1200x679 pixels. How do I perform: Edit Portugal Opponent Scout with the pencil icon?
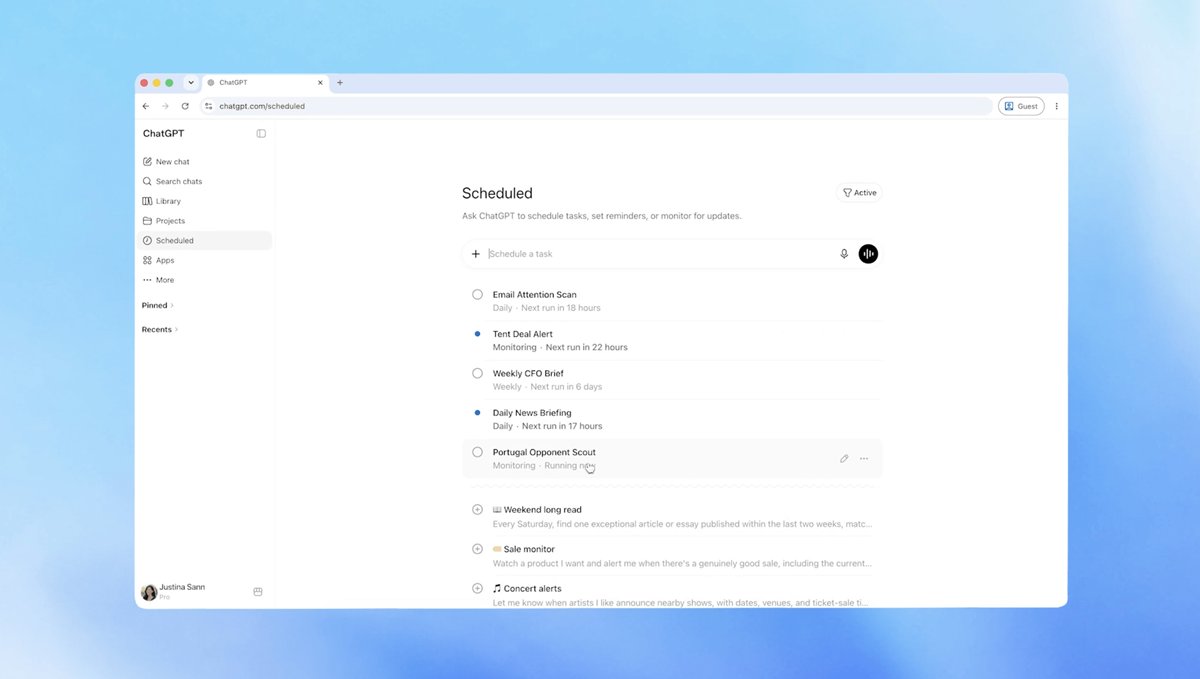[x=844, y=459]
